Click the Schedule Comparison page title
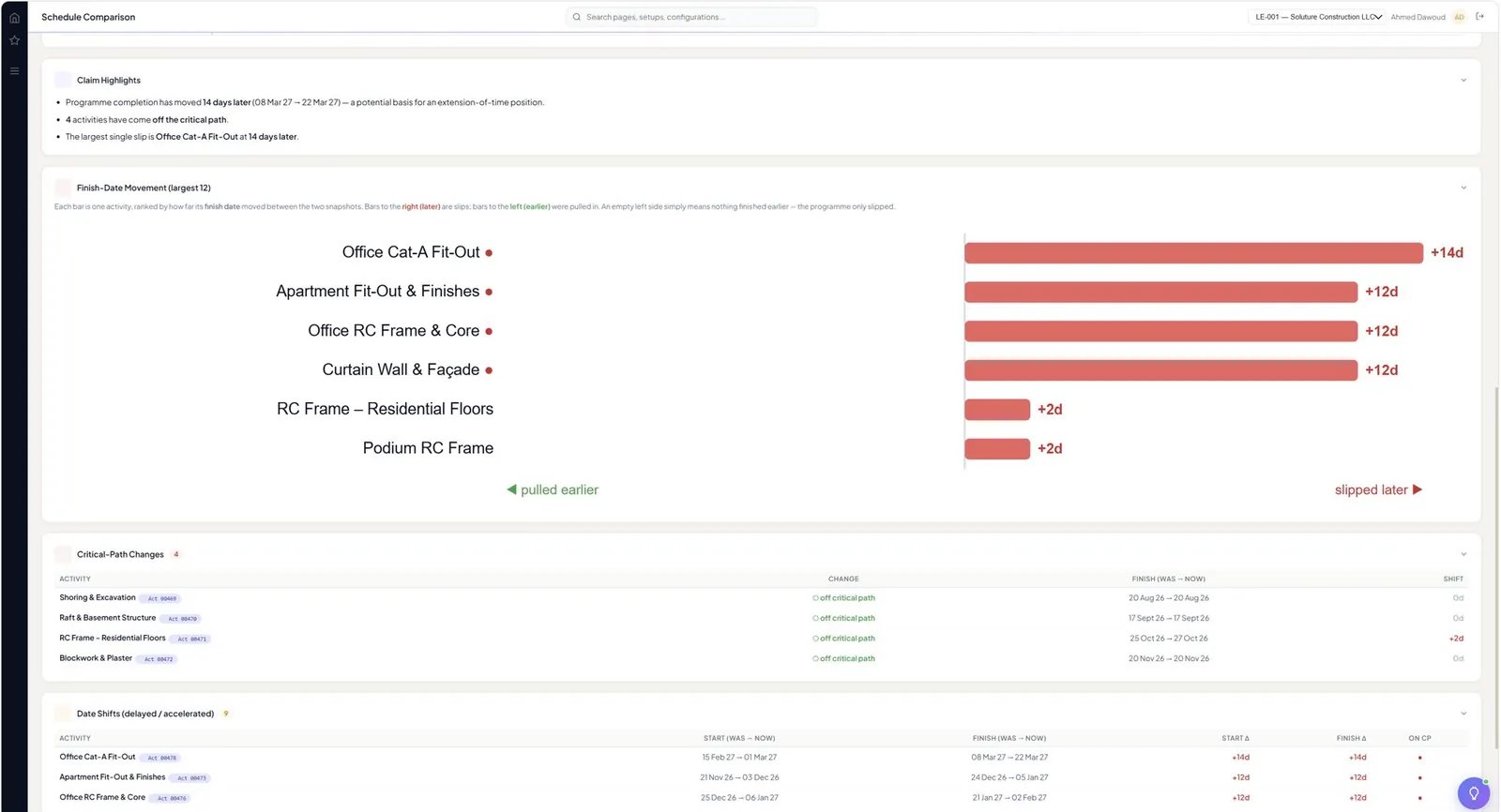 (88, 17)
